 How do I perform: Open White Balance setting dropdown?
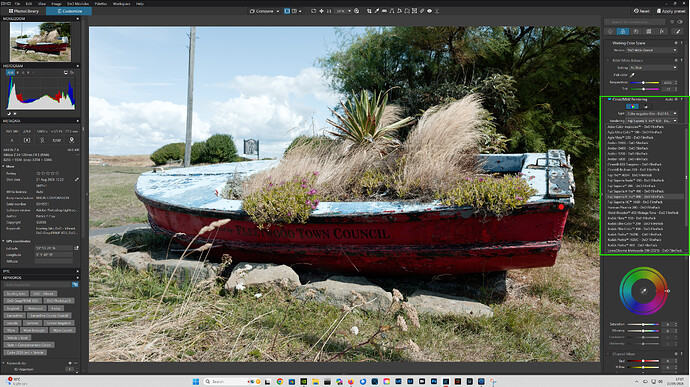(653, 67)
